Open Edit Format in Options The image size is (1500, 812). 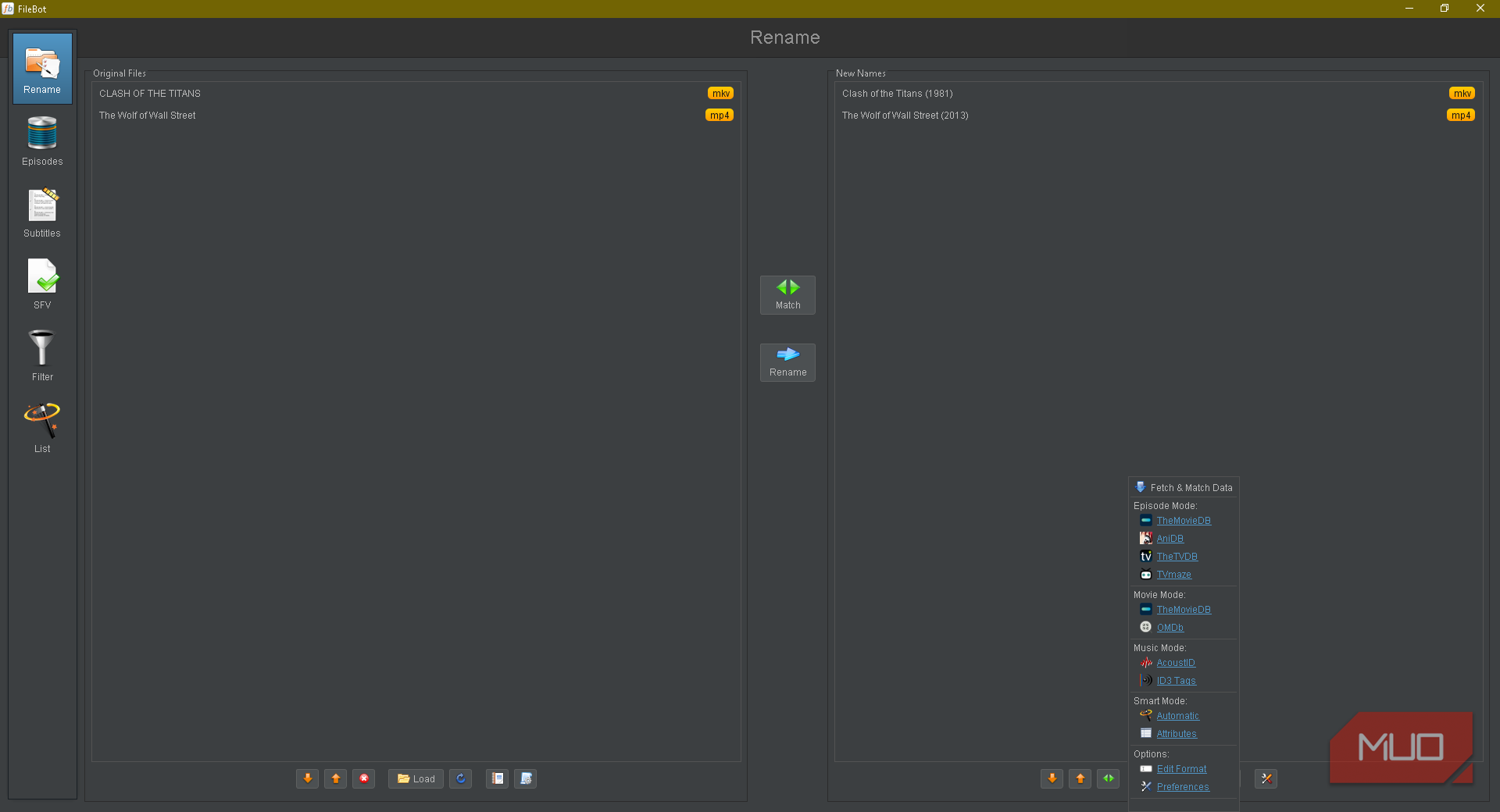click(x=1181, y=769)
